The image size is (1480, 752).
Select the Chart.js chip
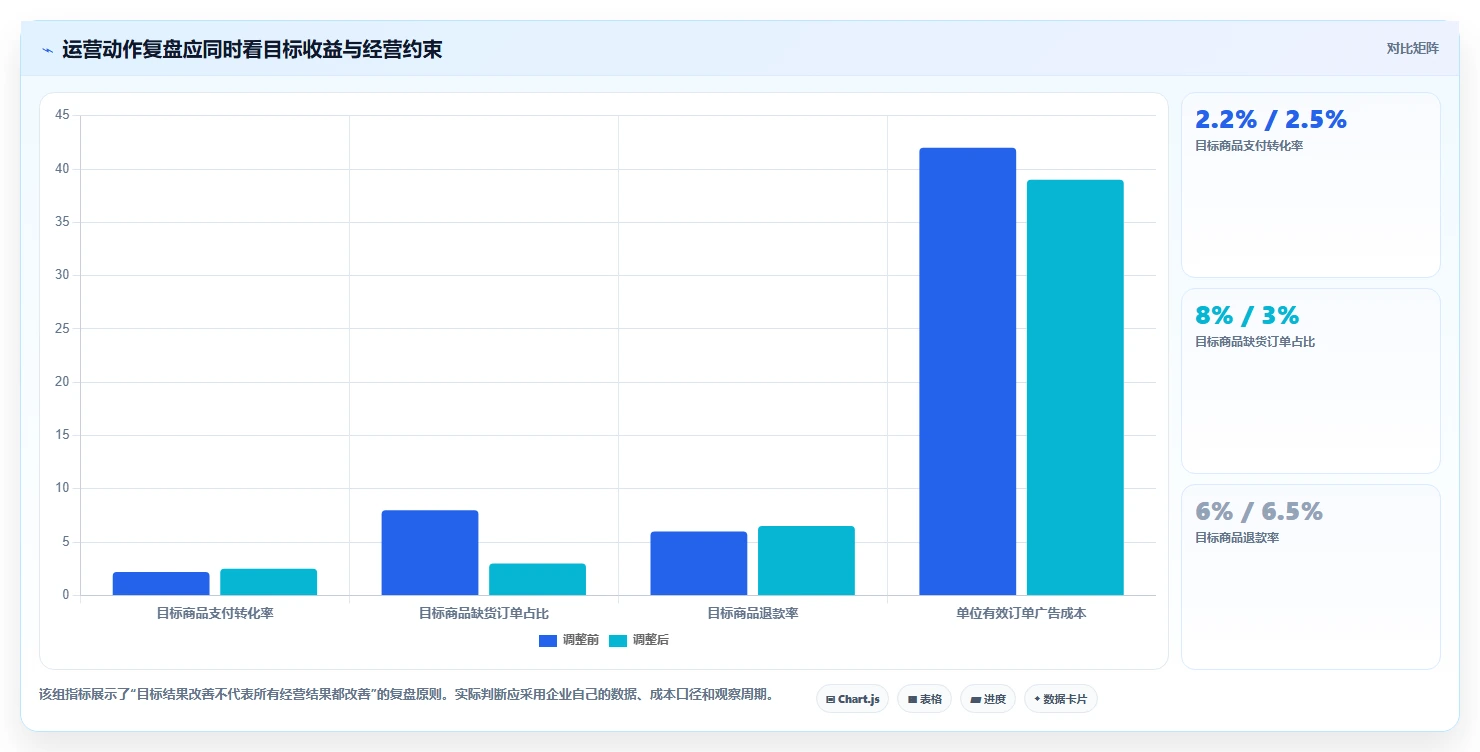(852, 699)
